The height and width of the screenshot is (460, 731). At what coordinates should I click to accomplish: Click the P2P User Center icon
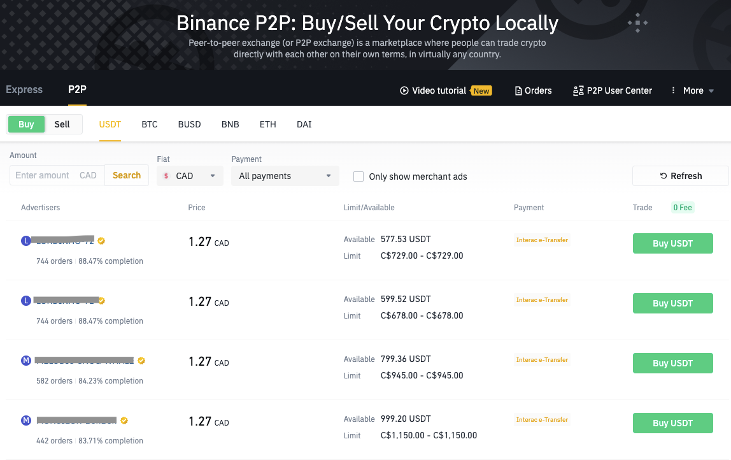[578, 91]
